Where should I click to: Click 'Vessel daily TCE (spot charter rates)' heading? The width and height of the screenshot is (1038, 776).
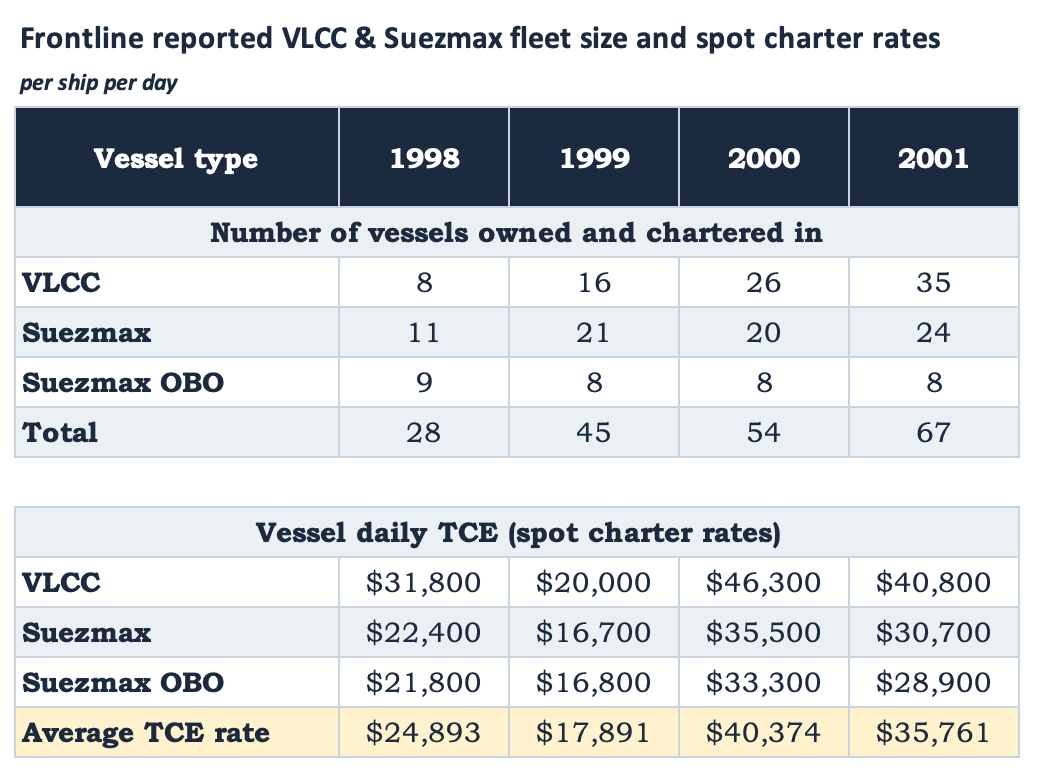coord(516,532)
